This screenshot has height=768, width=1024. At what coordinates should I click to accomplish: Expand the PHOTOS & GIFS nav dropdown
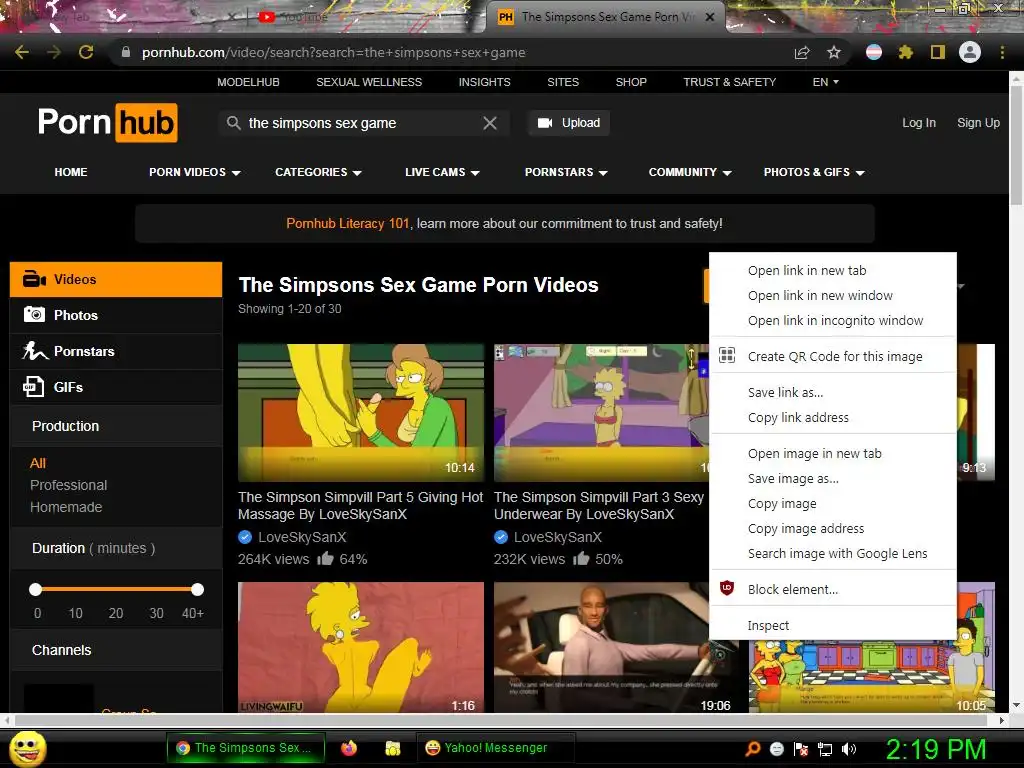point(814,172)
